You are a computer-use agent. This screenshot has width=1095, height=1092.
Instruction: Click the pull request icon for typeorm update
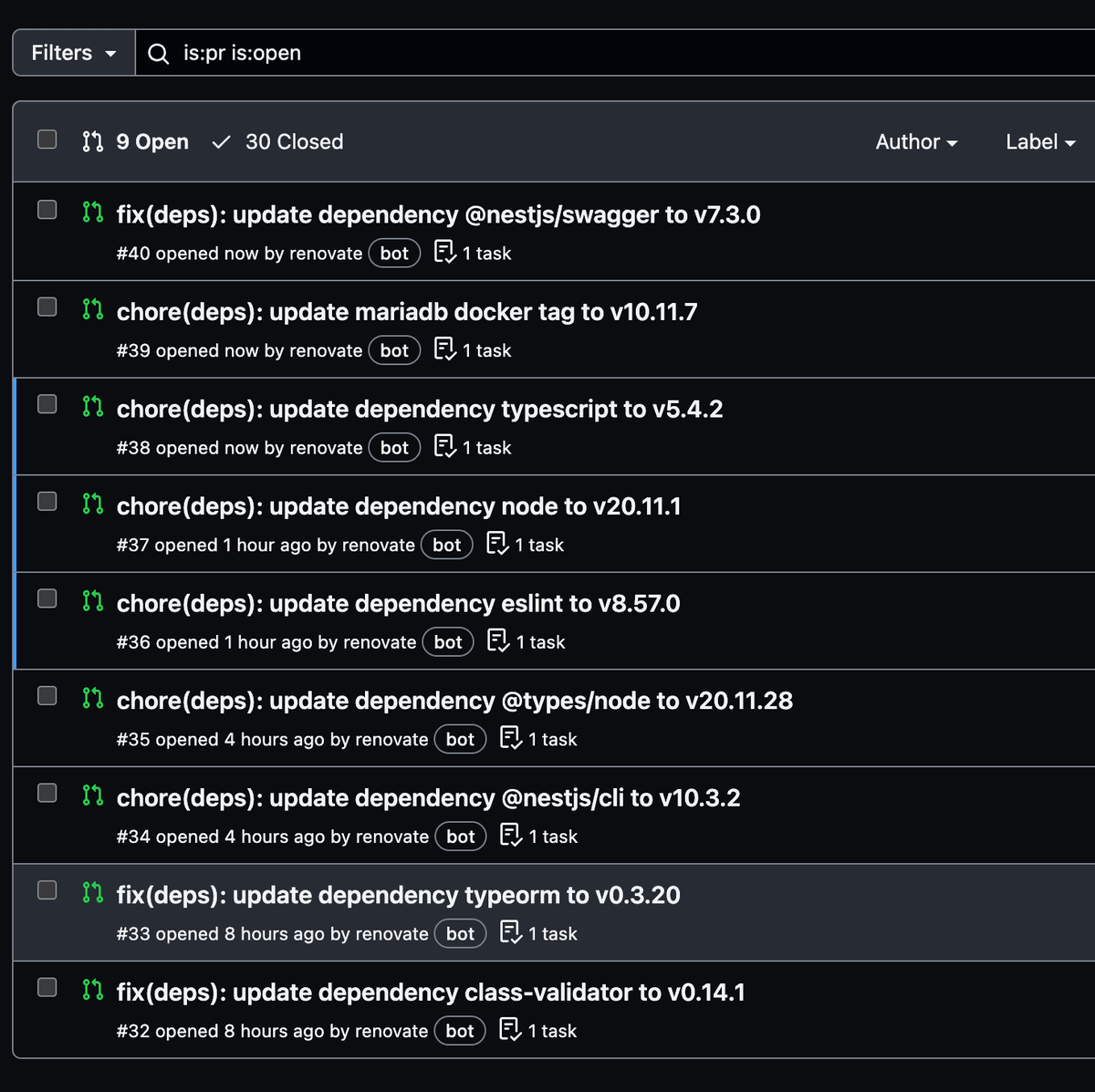click(92, 893)
